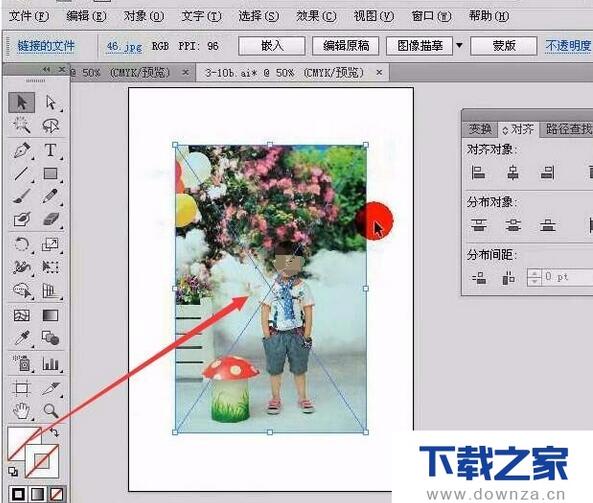Select the Eraser tool
Screen dimensions: 593x503
tap(51, 219)
